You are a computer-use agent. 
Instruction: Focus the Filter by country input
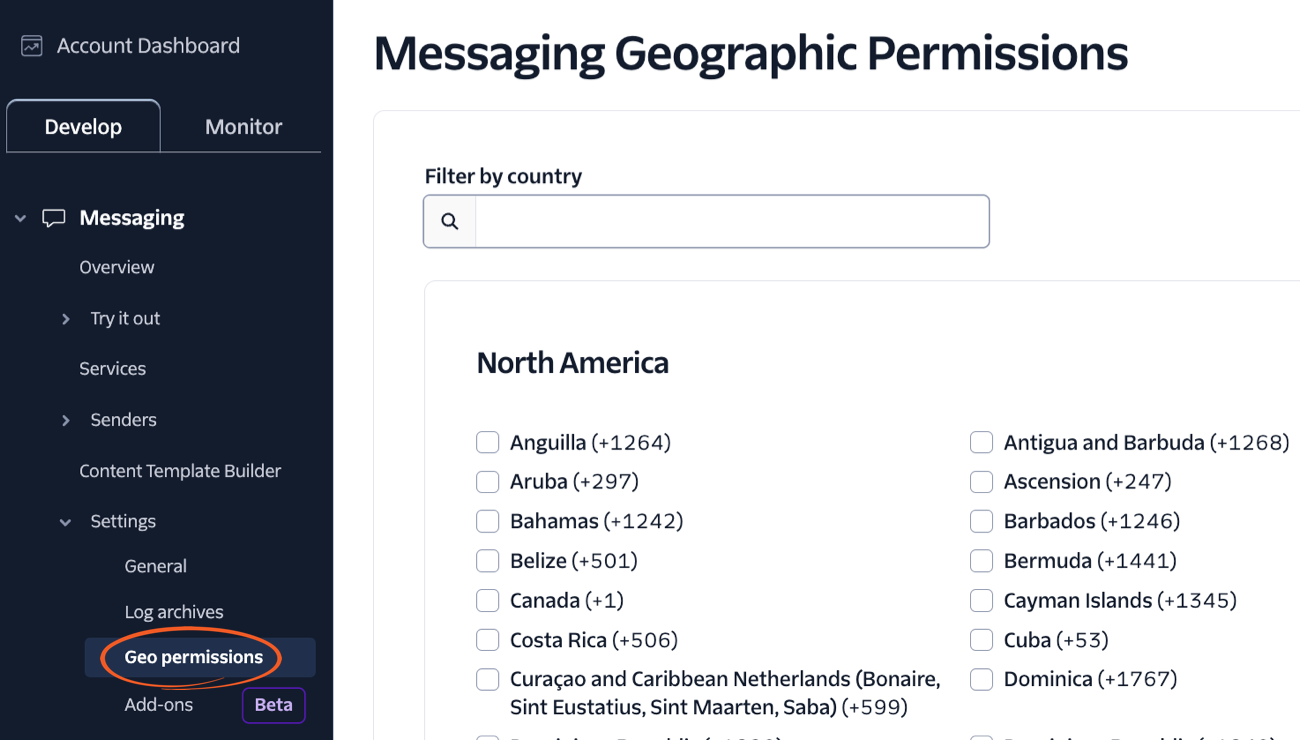click(x=732, y=221)
